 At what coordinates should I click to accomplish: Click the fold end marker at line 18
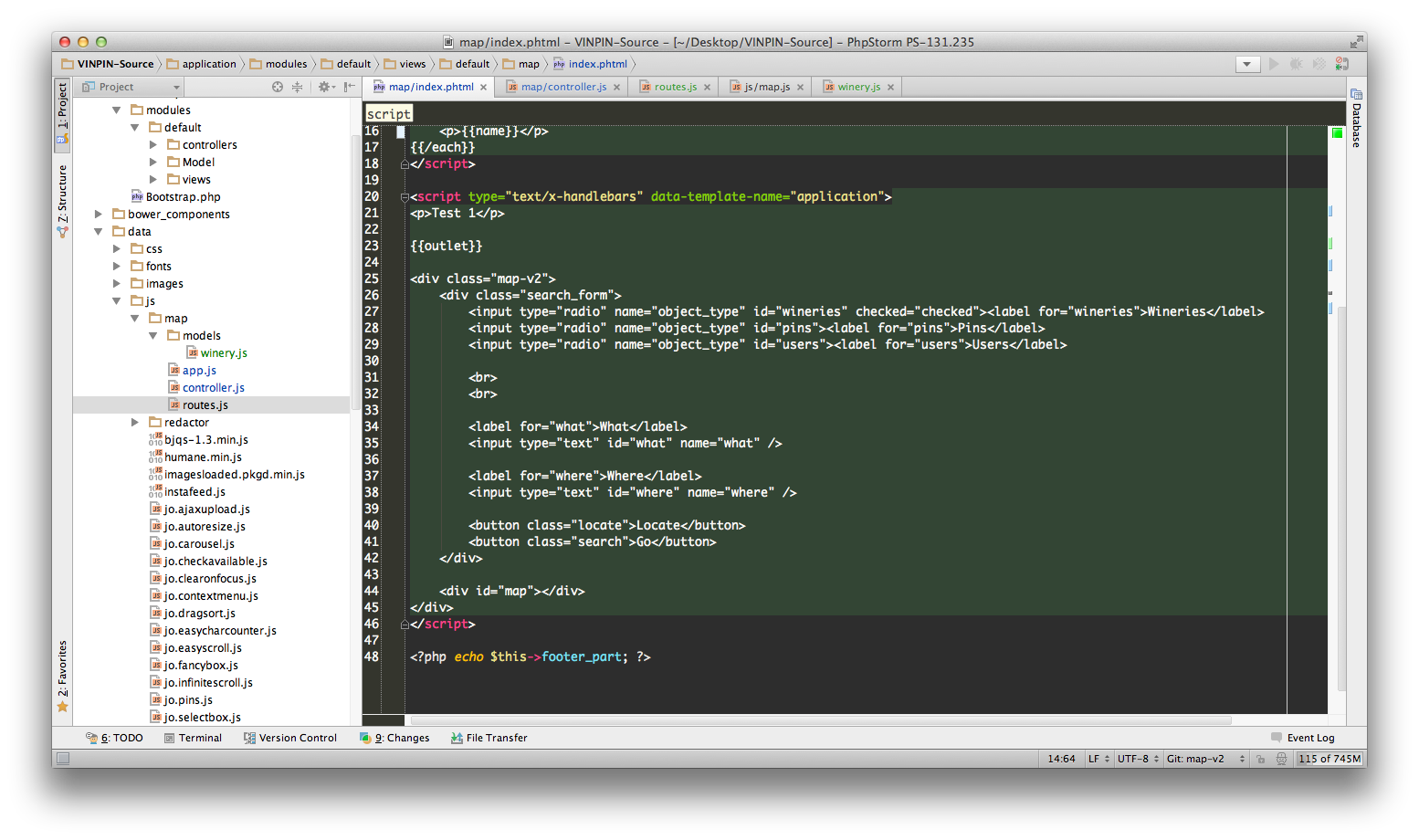tap(404, 164)
